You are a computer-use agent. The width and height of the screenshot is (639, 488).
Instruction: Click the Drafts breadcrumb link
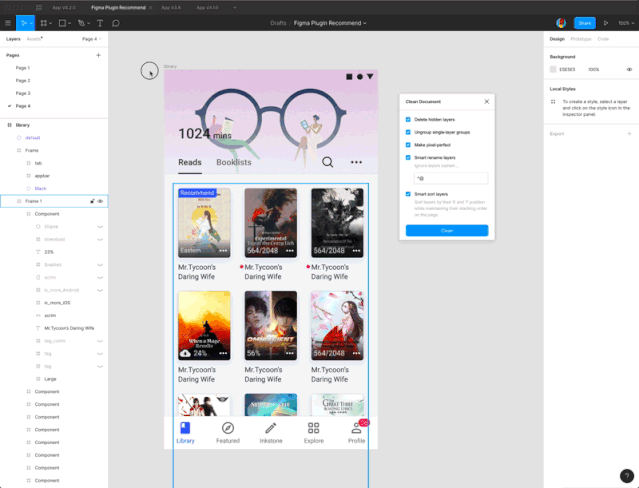278,23
